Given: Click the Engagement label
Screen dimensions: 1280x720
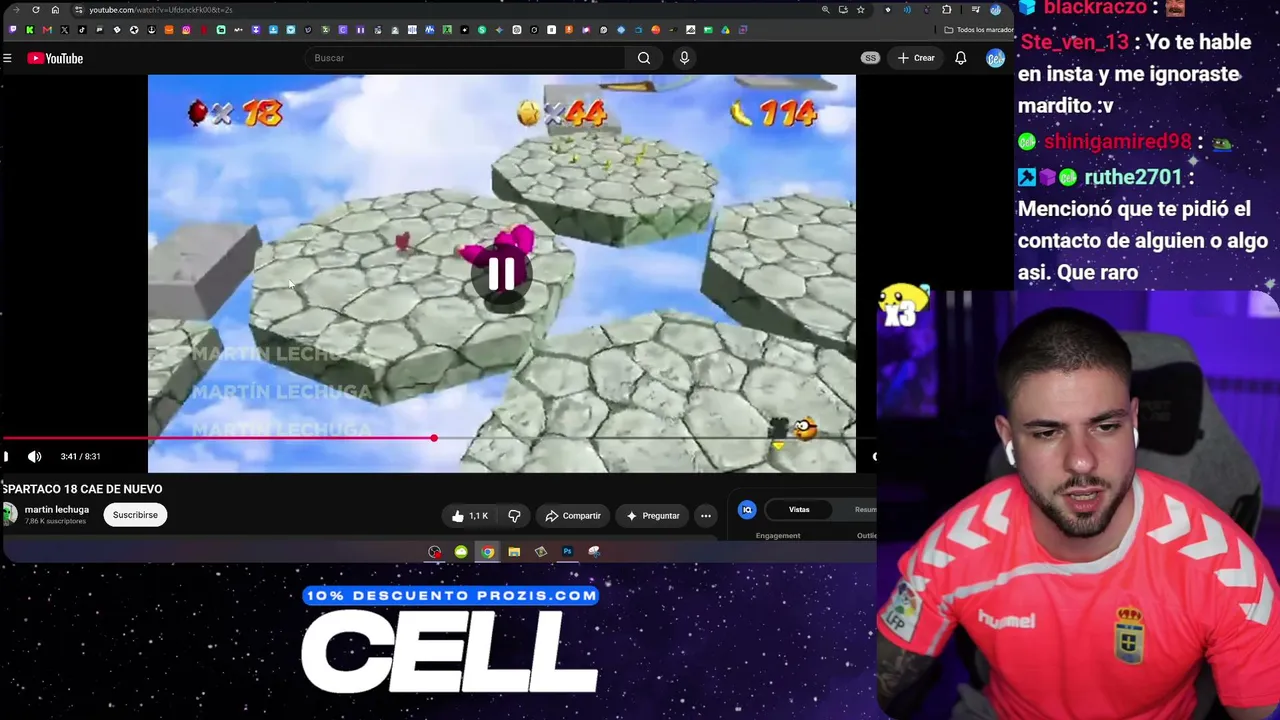Looking at the screenshot, I should pyautogui.click(x=778, y=536).
